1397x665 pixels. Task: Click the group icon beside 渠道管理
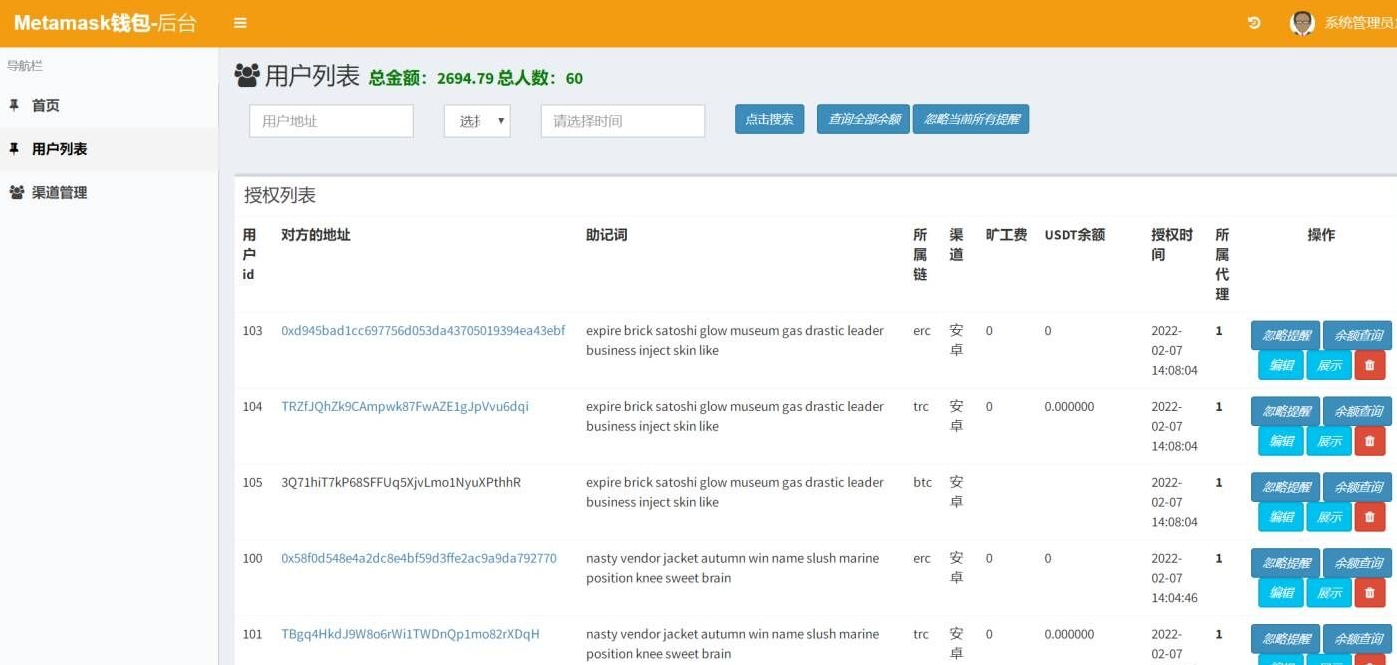click(x=16, y=192)
